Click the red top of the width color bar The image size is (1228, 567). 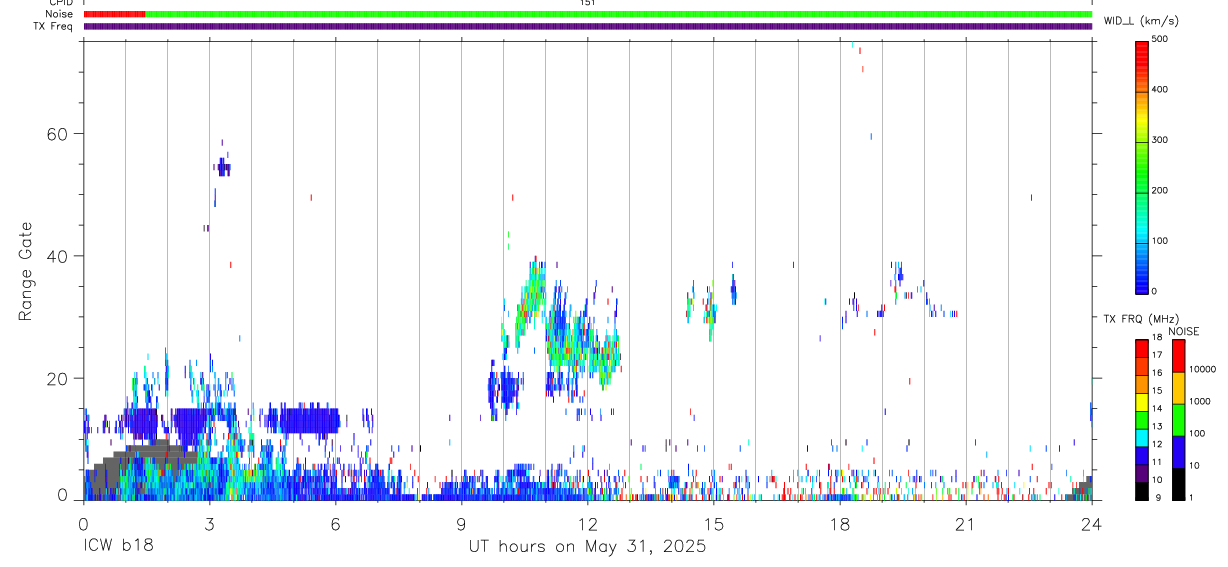(1141, 55)
